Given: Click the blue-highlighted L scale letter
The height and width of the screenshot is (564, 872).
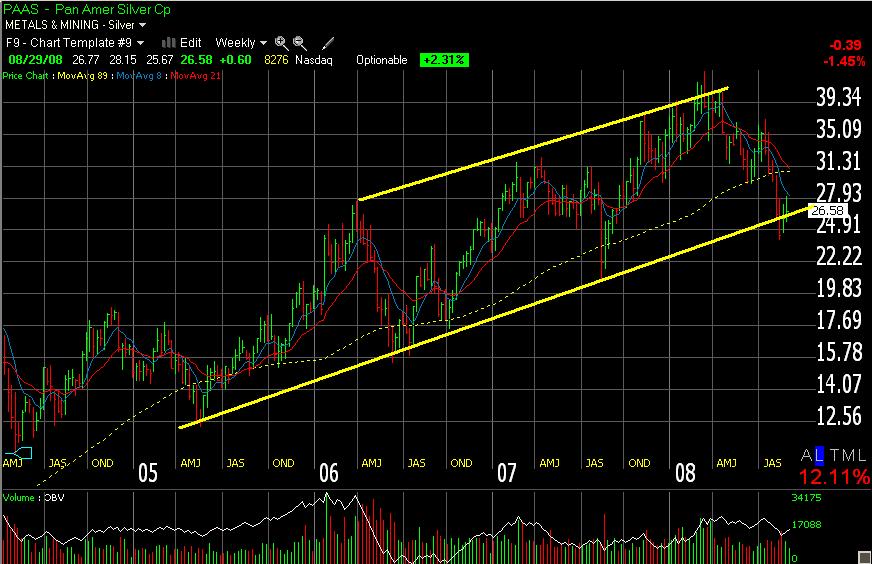Looking at the screenshot, I should point(819,456).
